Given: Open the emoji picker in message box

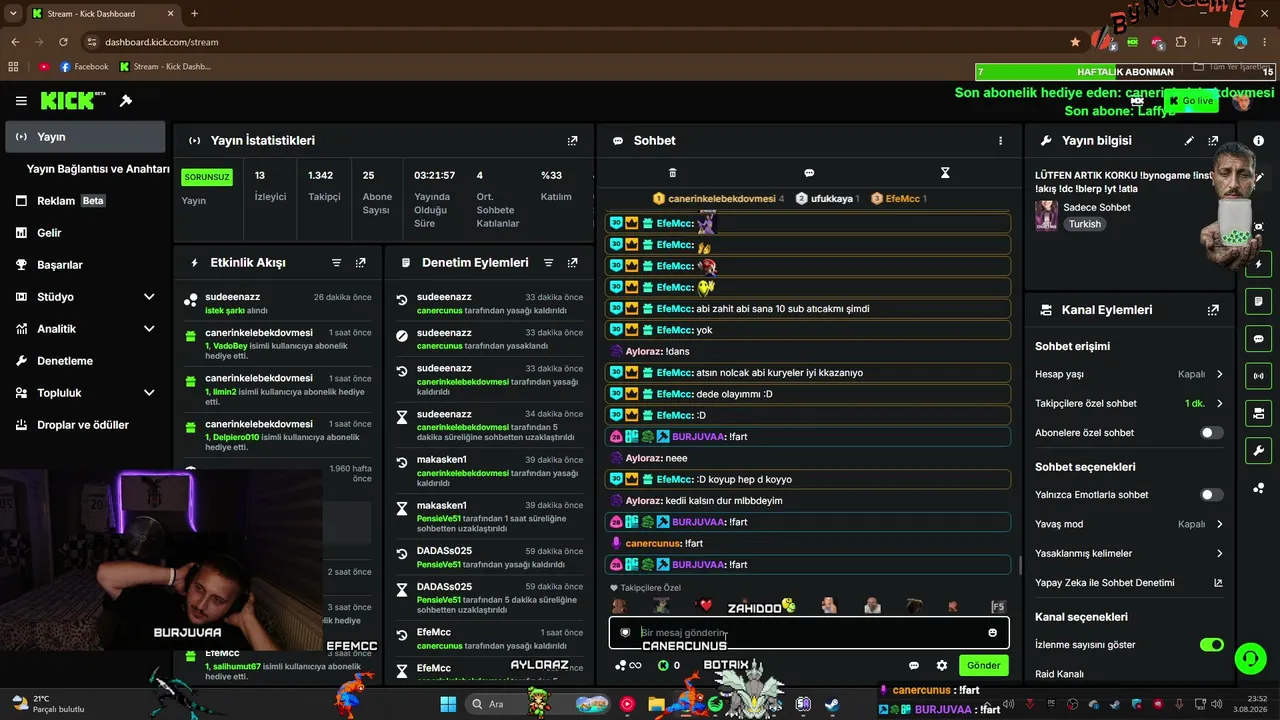Looking at the screenshot, I should (x=992, y=632).
